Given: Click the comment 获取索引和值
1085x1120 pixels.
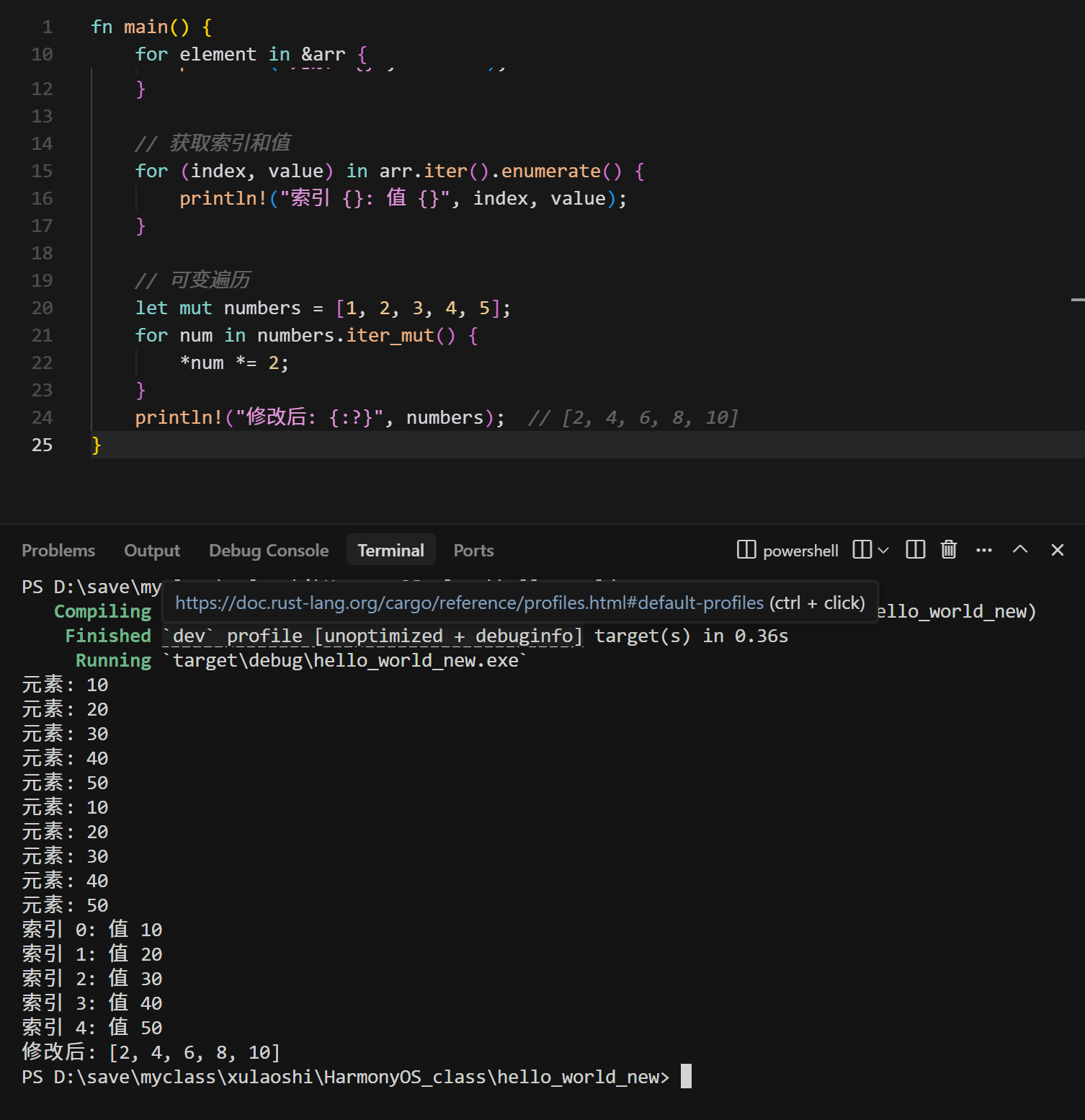Looking at the screenshot, I should coord(213,143).
